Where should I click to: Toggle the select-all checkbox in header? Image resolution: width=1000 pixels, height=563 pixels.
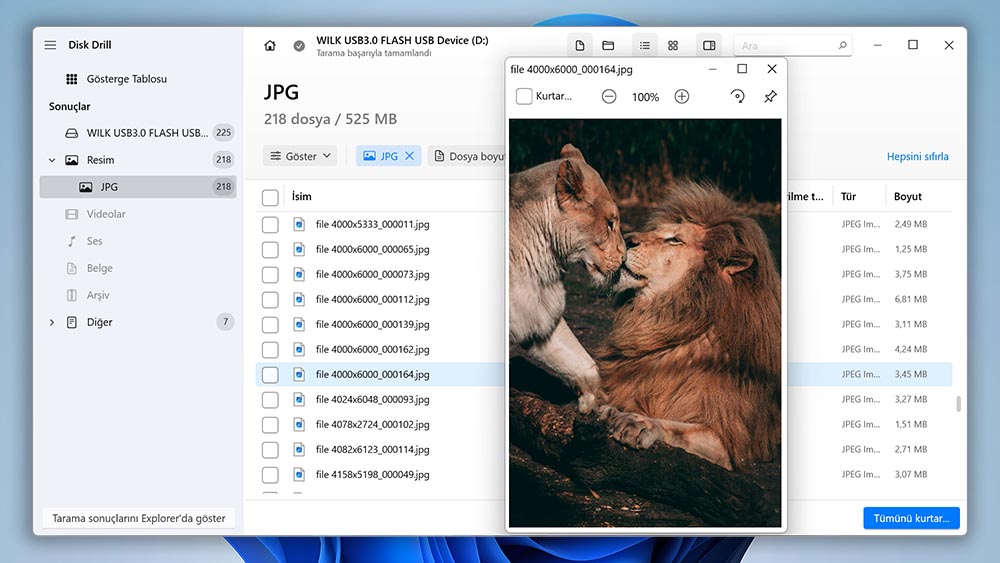pyautogui.click(x=270, y=197)
